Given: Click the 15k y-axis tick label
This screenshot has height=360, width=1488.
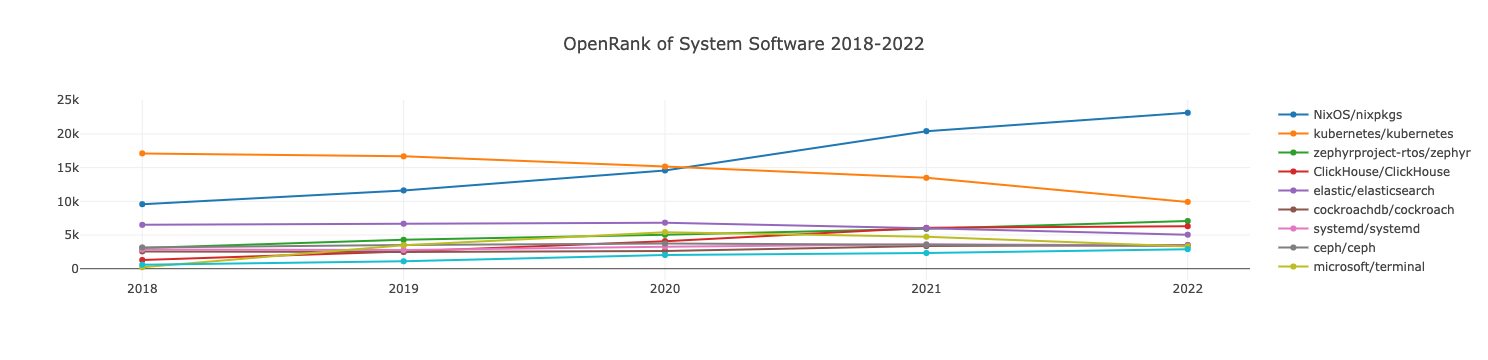Looking at the screenshot, I should coord(67,168).
